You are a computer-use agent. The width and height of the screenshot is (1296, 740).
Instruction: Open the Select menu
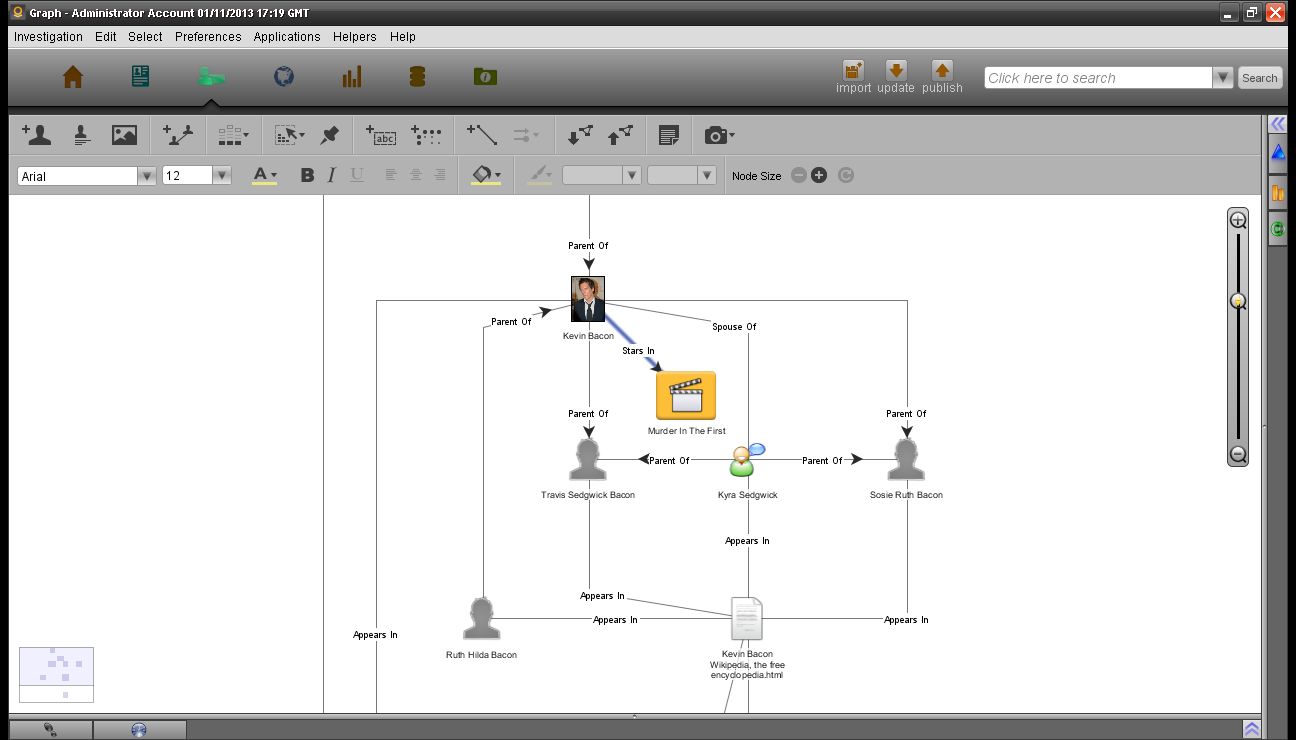pos(145,36)
